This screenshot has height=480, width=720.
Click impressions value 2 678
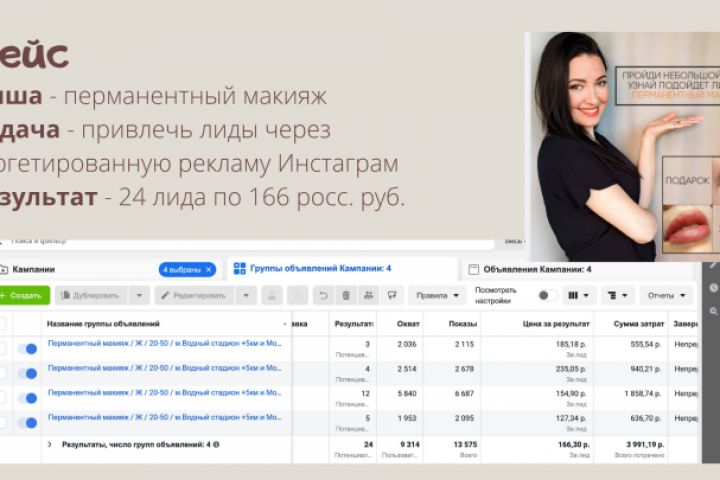464,369
